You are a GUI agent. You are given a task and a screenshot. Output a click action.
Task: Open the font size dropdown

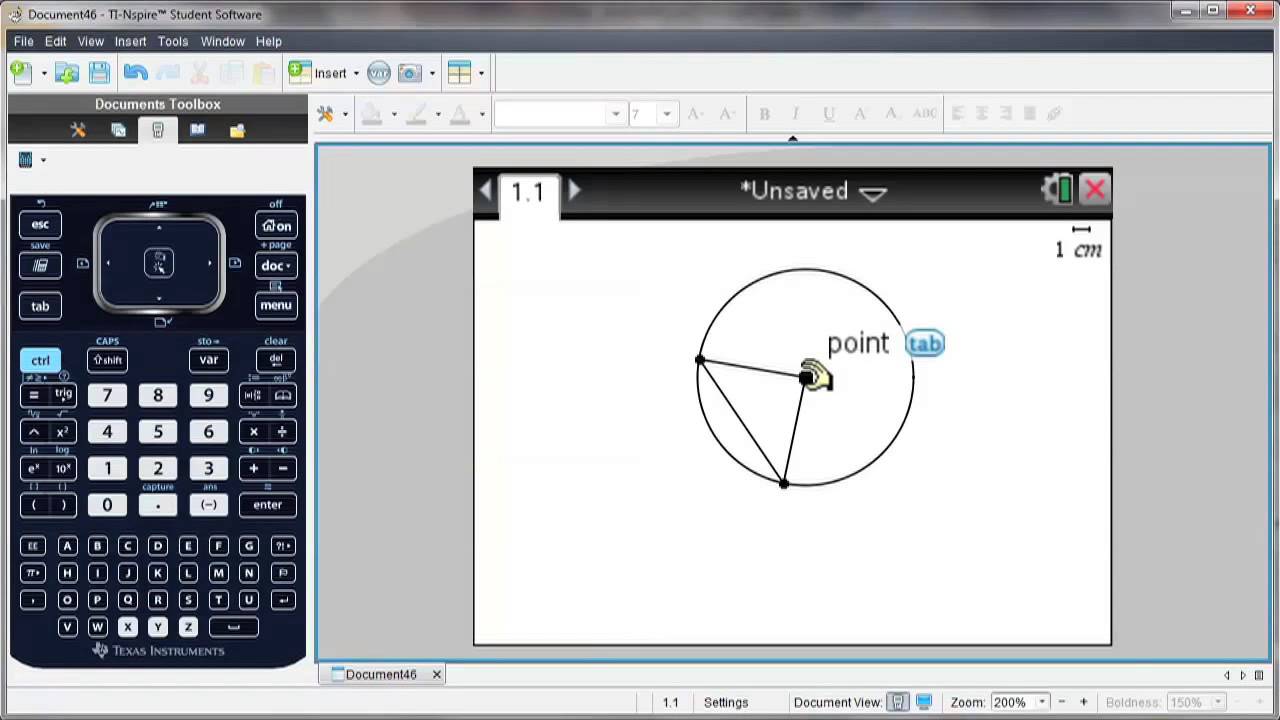667,114
